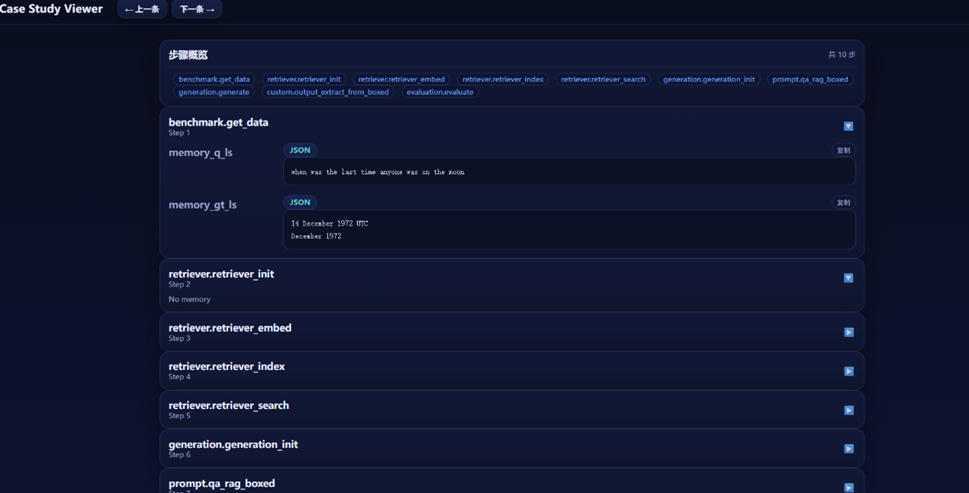Select the generation.generation_init step chip
969x493 pixels.
click(x=708, y=79)
